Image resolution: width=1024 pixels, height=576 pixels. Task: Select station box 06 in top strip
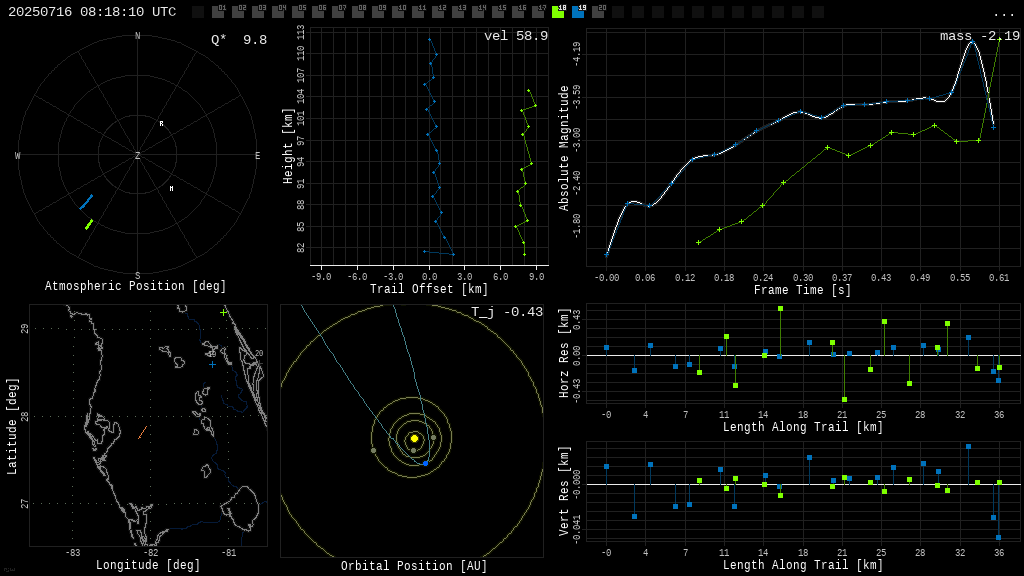[318, 12]
